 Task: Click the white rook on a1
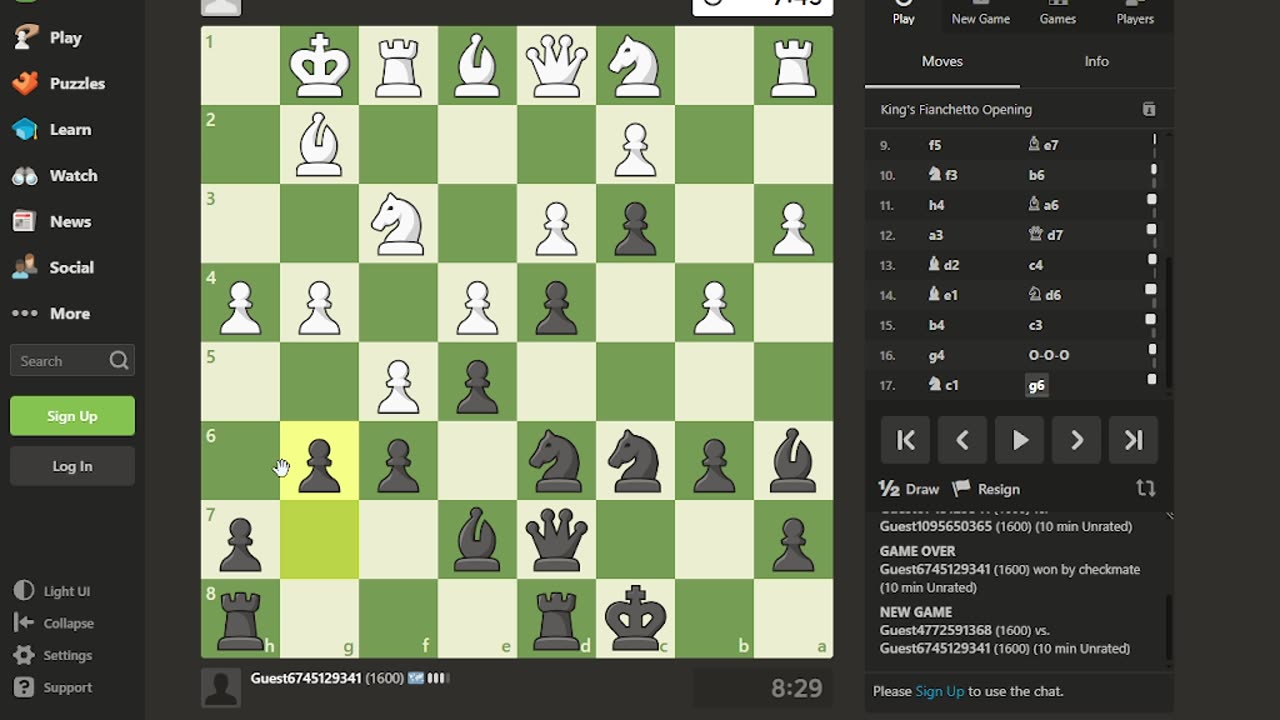click(793, 66)
